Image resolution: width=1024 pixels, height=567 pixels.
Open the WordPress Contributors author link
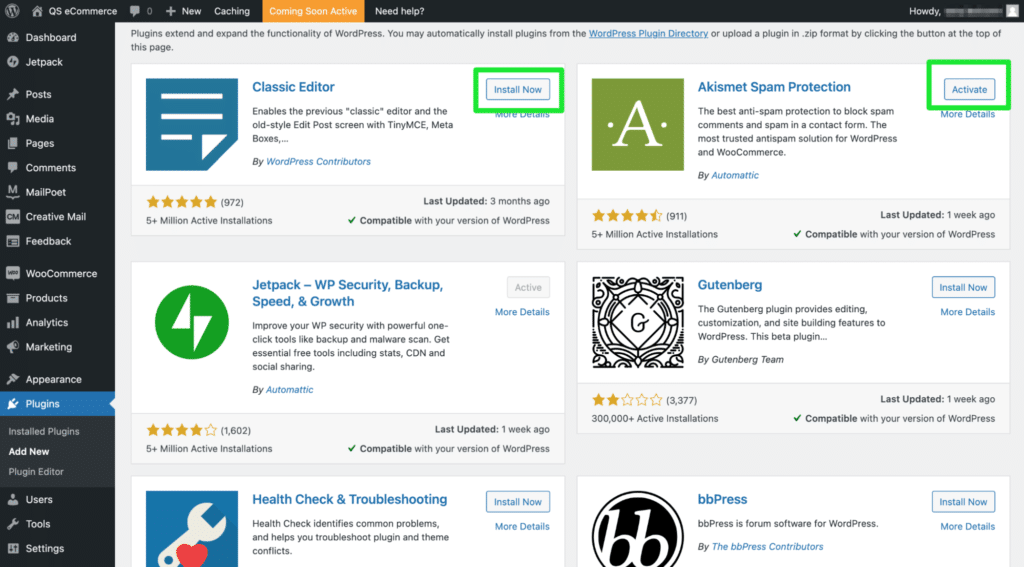pyautogui.click(x=318, y=161)
